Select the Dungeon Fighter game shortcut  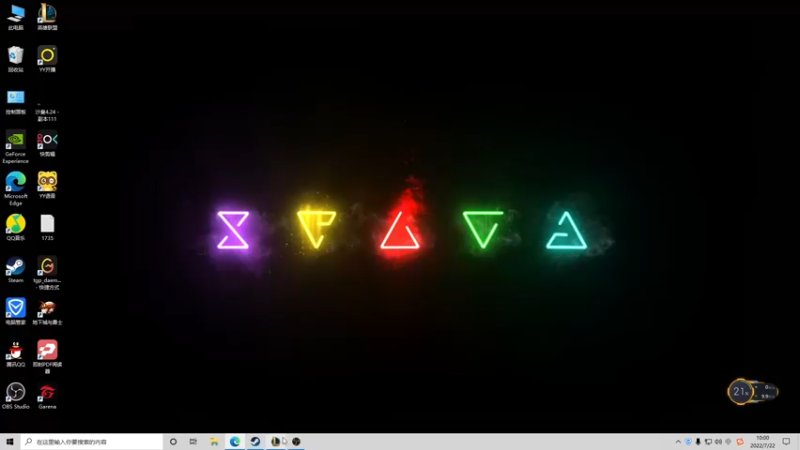click(47, 312)
